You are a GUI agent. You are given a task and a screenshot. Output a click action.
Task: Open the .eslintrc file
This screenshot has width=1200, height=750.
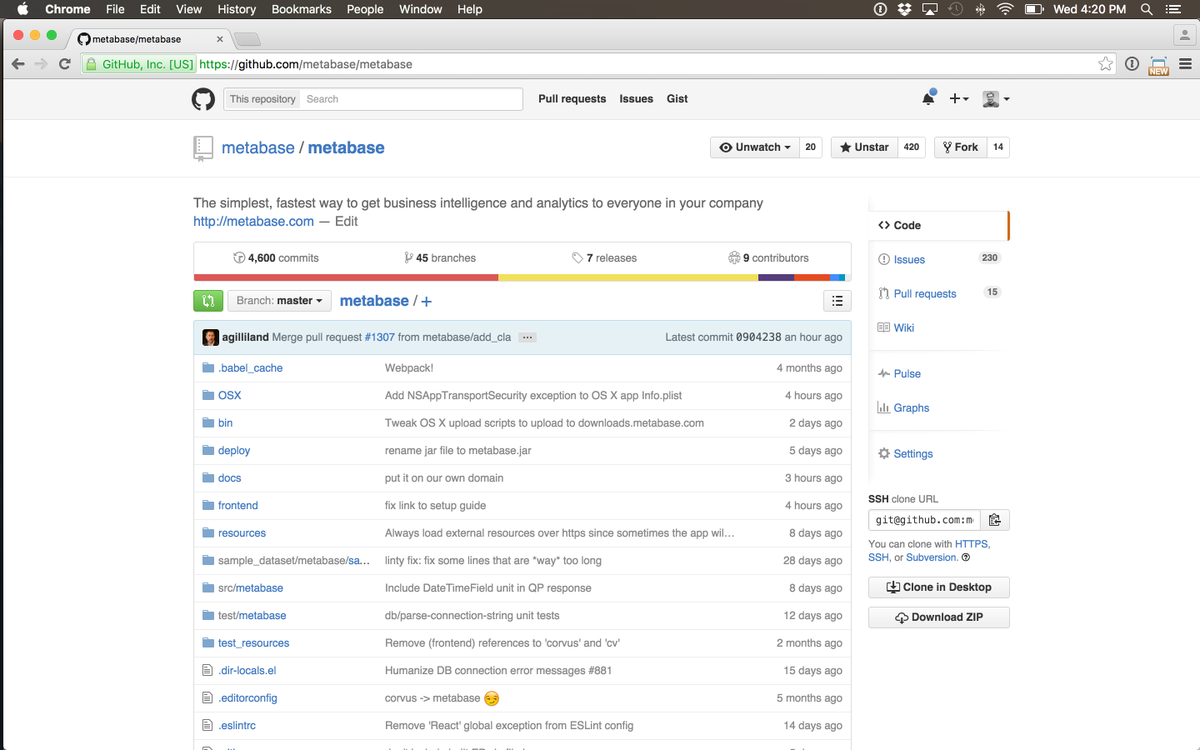[x=236, y=726]
